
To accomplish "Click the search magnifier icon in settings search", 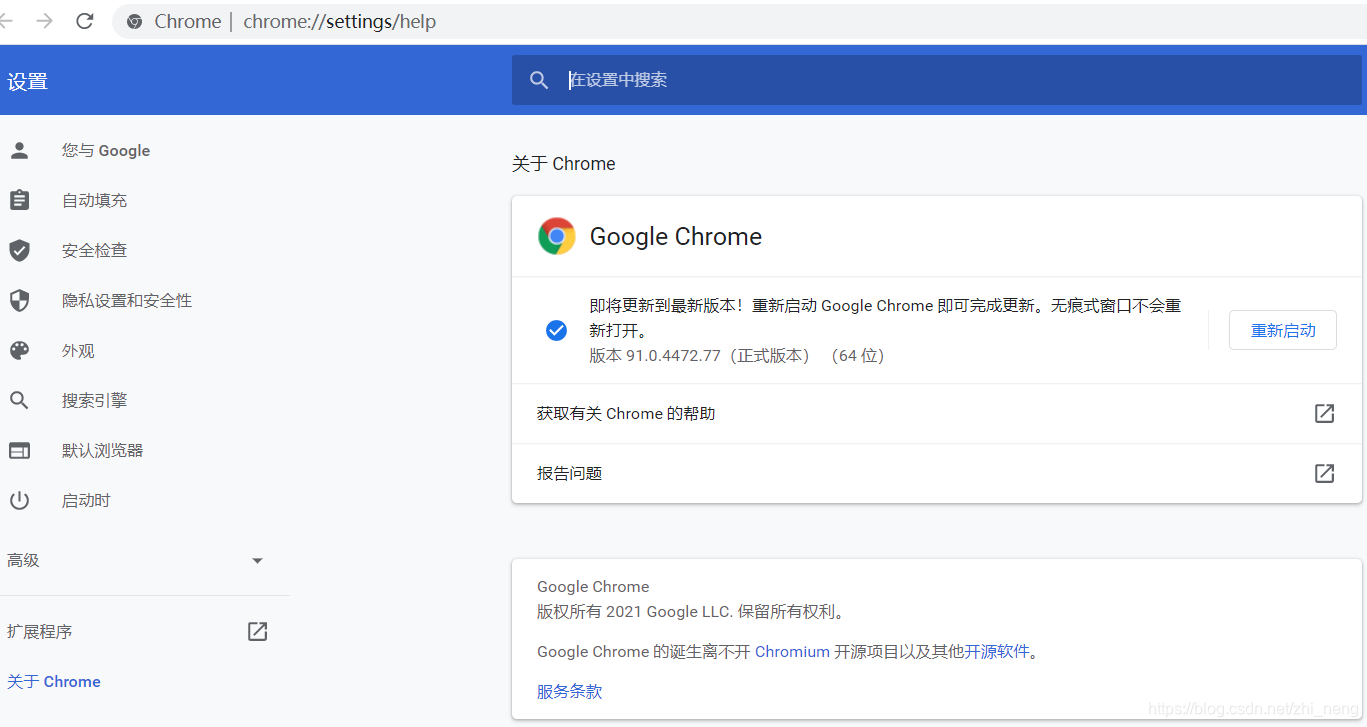I will (539, 80).
